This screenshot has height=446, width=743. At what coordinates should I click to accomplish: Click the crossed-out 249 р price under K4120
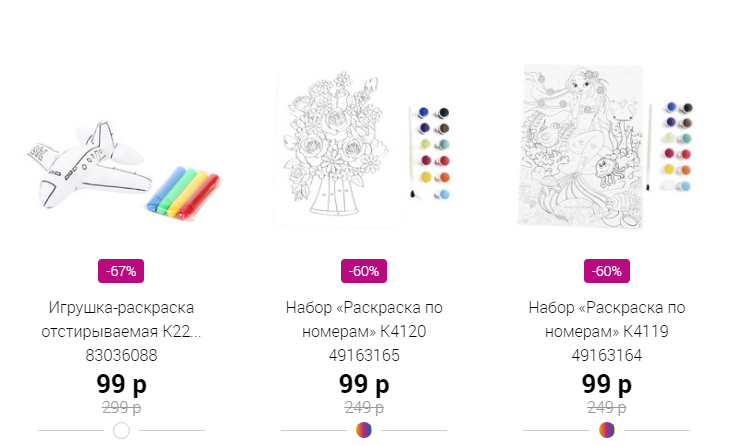click(364, 407)
